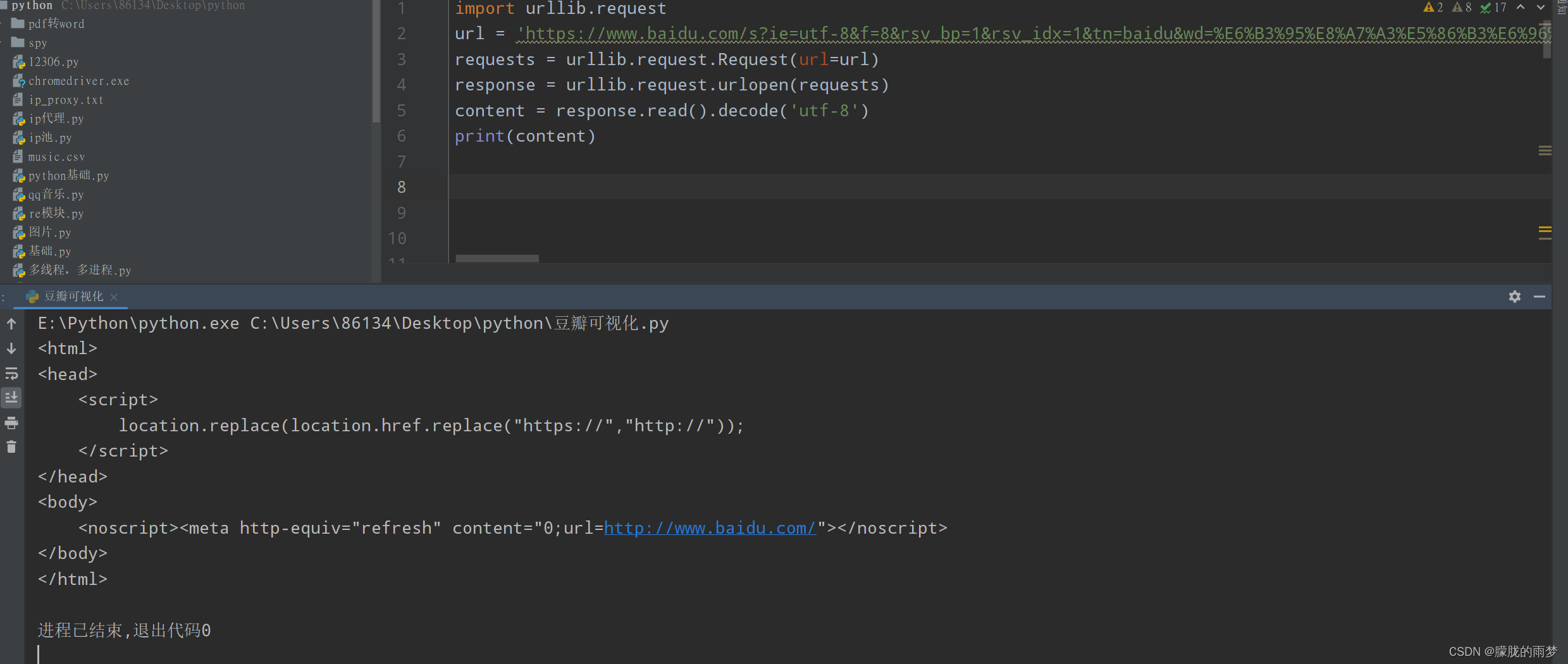The height and width of the screenshot is (664, 1568).
Task: Open run panel settings gear
Action: tap(1515, 297)
